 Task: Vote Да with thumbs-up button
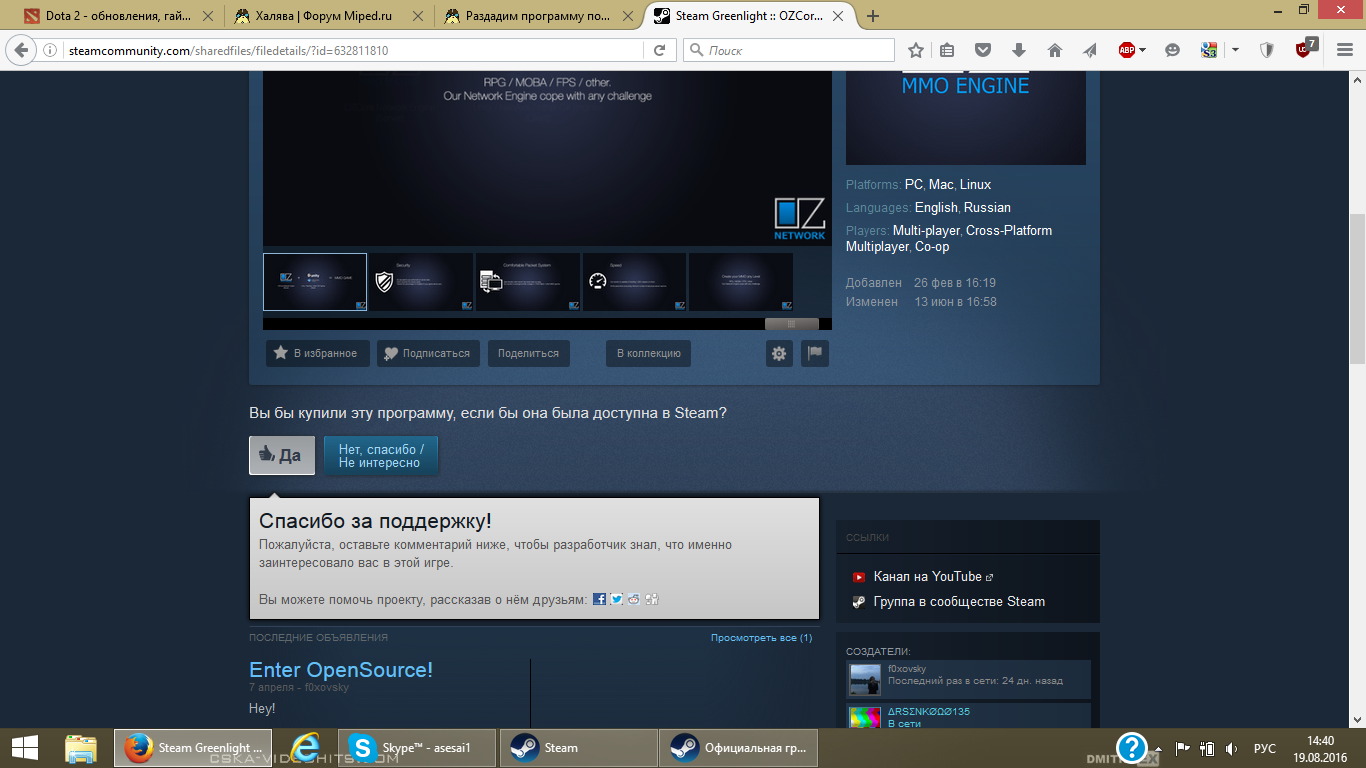[282, 455]
